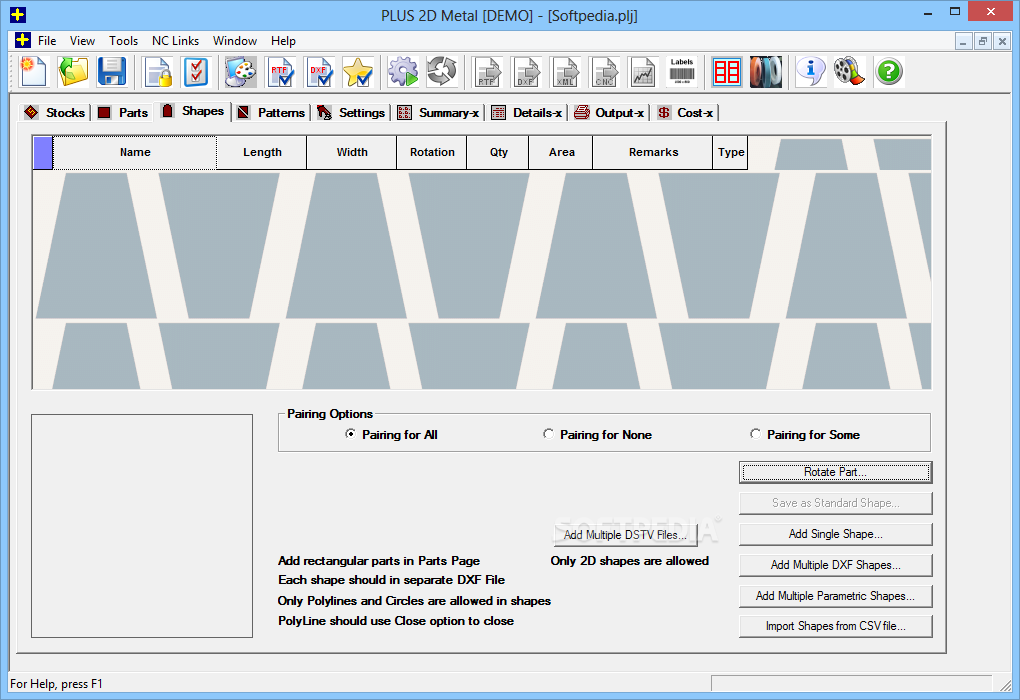
Task: Export to XML using arrow icon
Action: pyautogui.click(x=565, y=72)
